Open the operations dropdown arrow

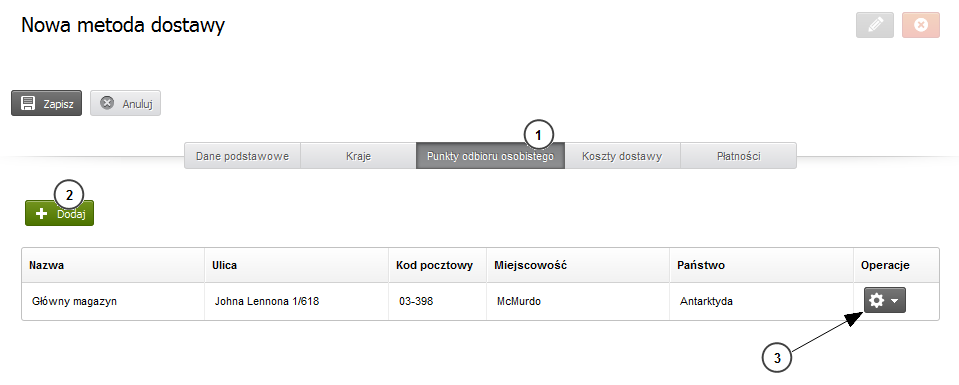click(x=894, y=301)
